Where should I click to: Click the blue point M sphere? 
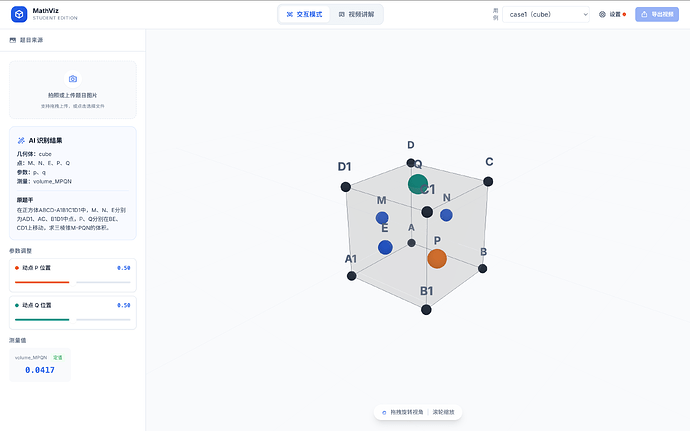click(382, 217)
